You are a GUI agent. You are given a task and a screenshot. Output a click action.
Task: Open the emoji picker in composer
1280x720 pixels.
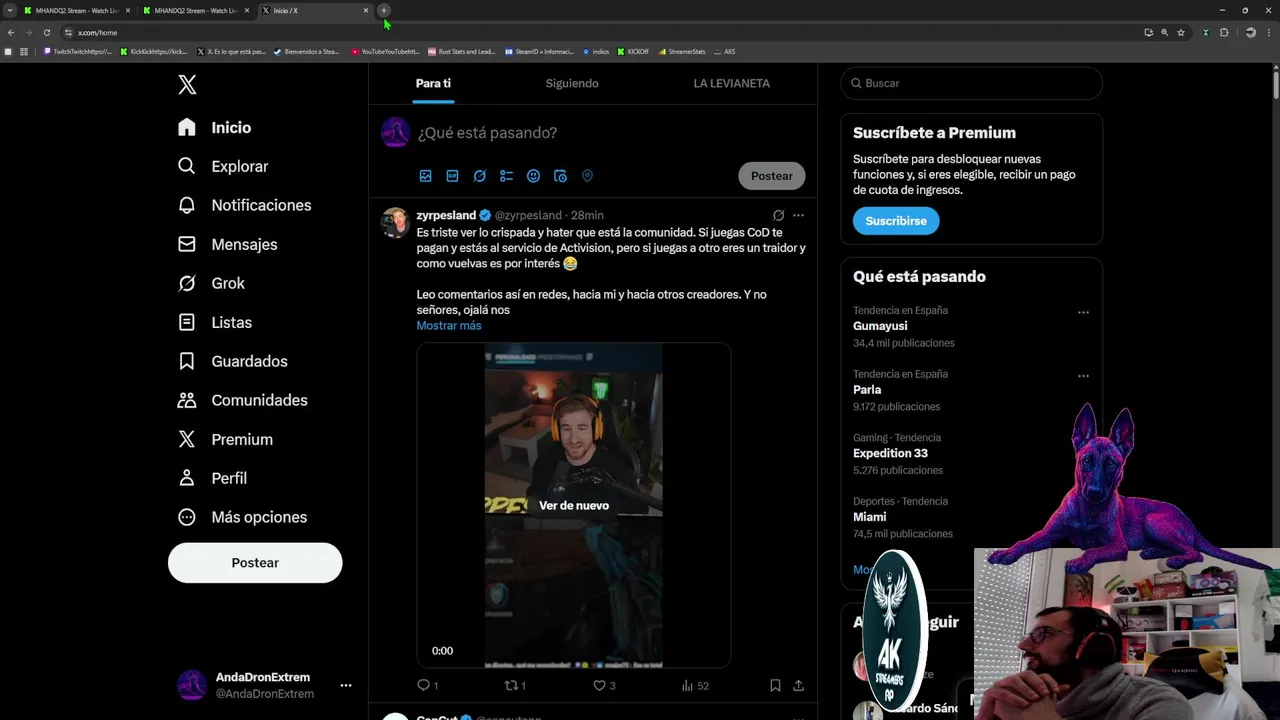(x=533, y=176)
